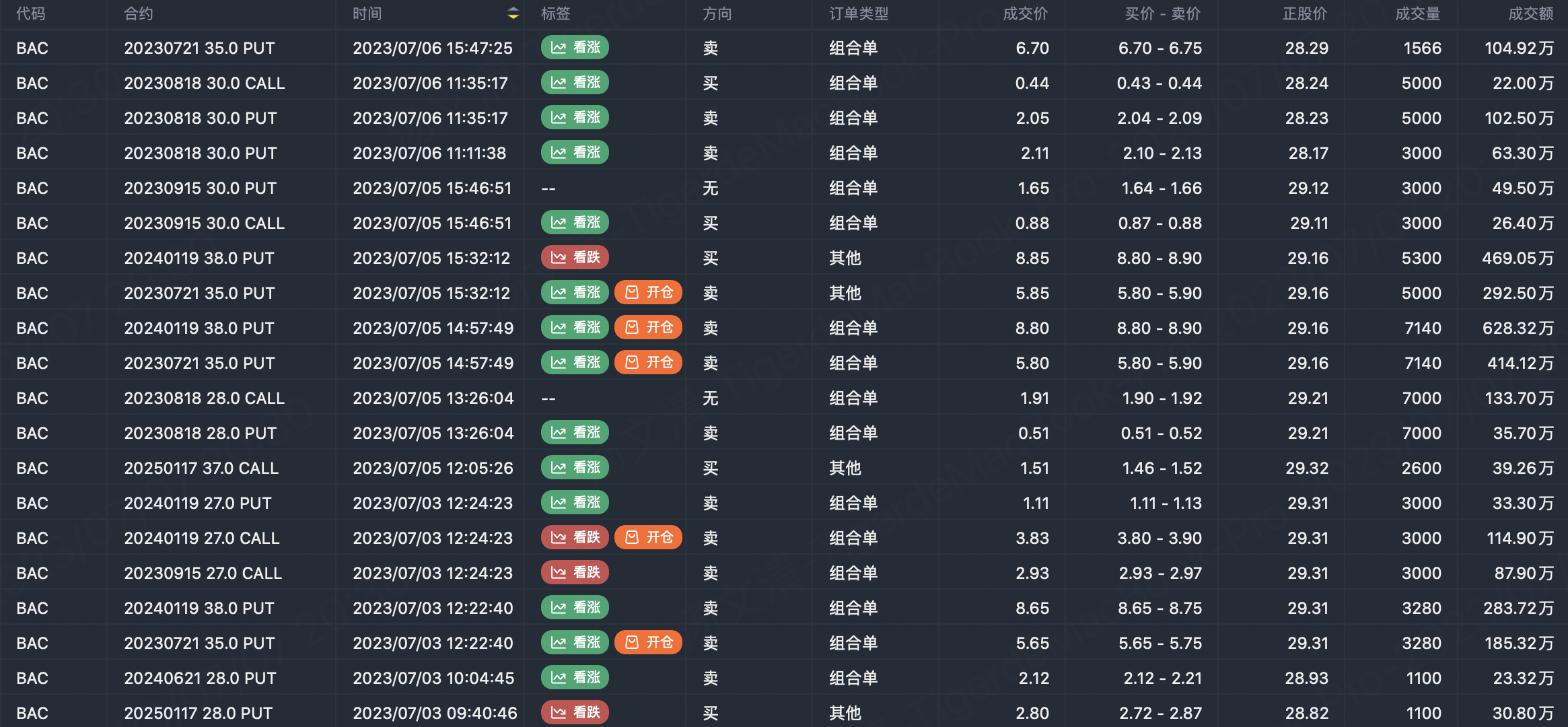The width and height of the screenshot is (1568, 727).
Task: Sort by the 成交量 column header
Action: (x=1417, y=13)
